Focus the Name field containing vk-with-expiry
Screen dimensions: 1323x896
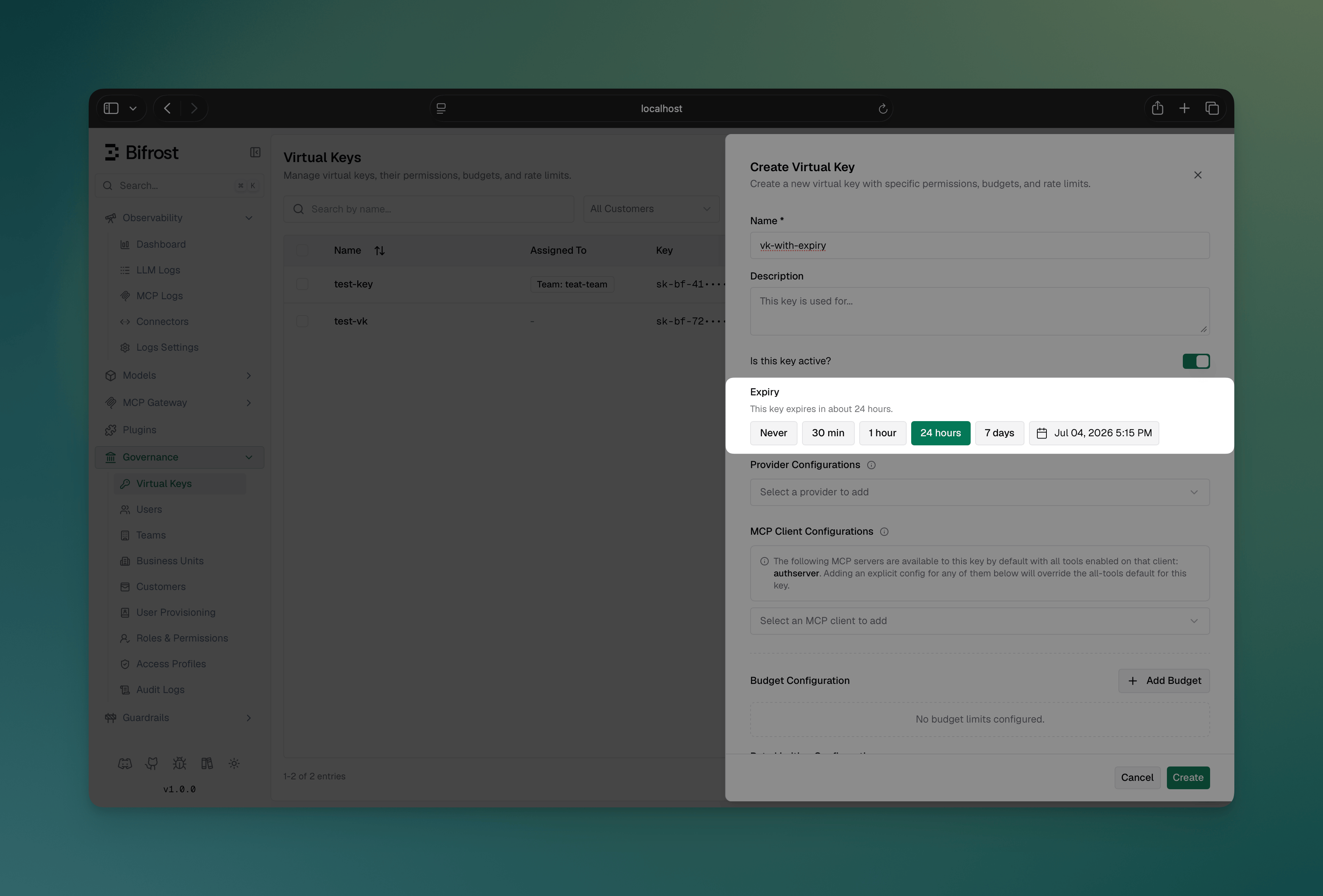coord(980,245)
